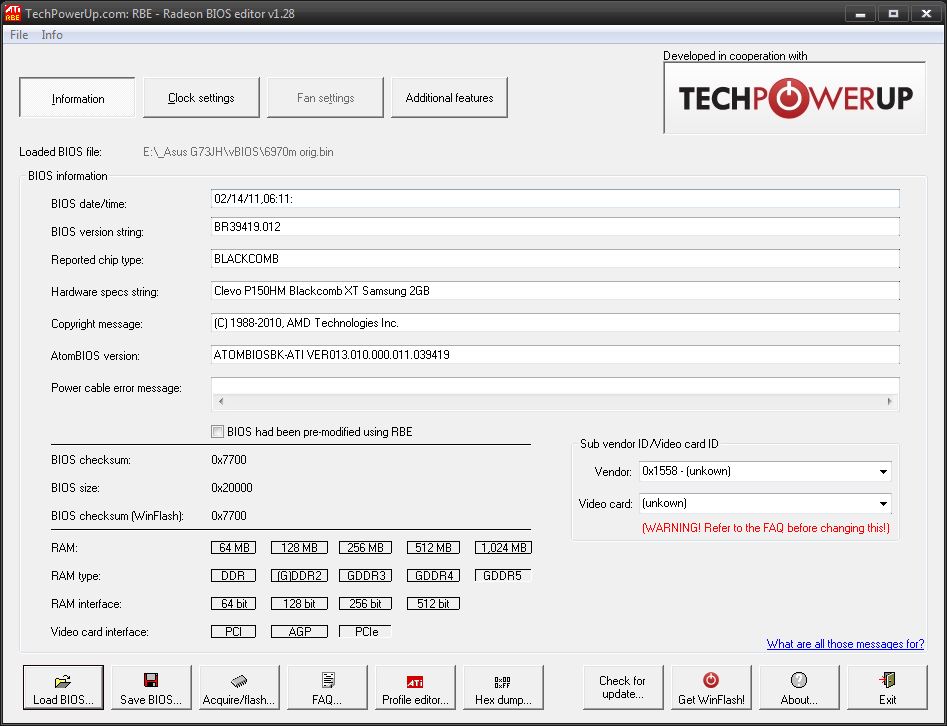Click the 64 MB RAM indicator
This screenshot has width=947, height=726.
(233, 548)
